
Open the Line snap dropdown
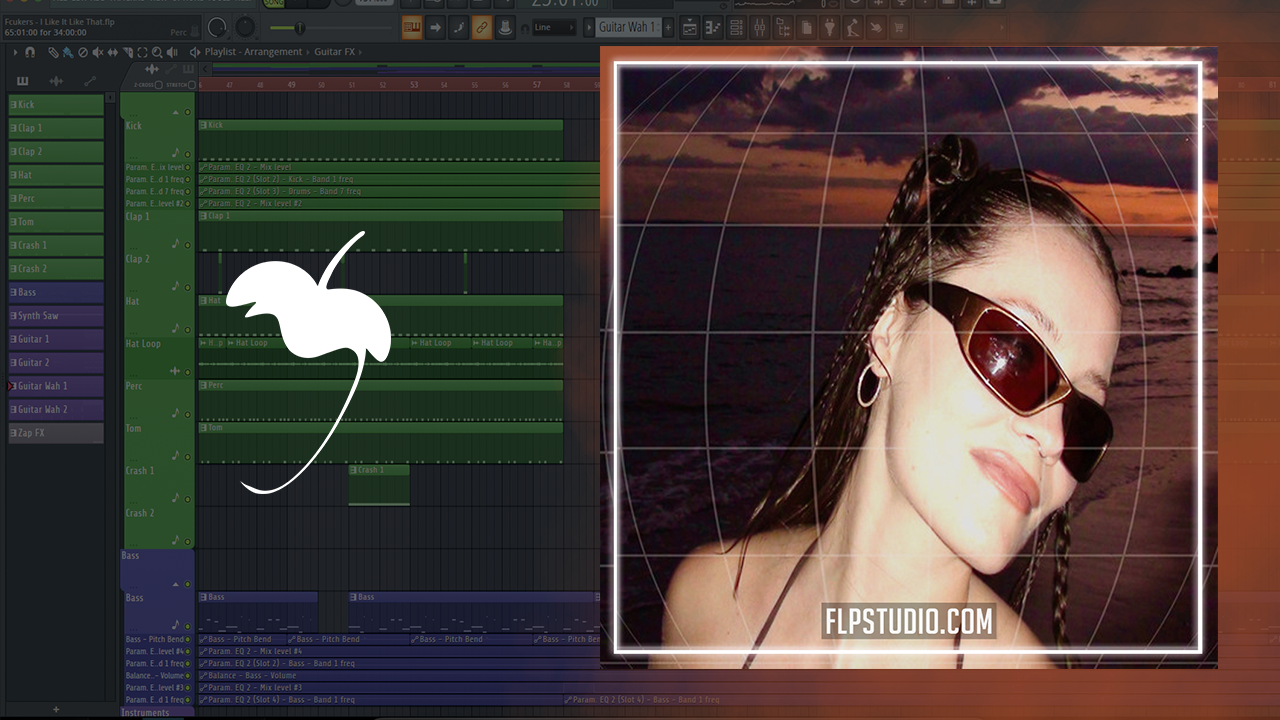click(x=554, y=28)
